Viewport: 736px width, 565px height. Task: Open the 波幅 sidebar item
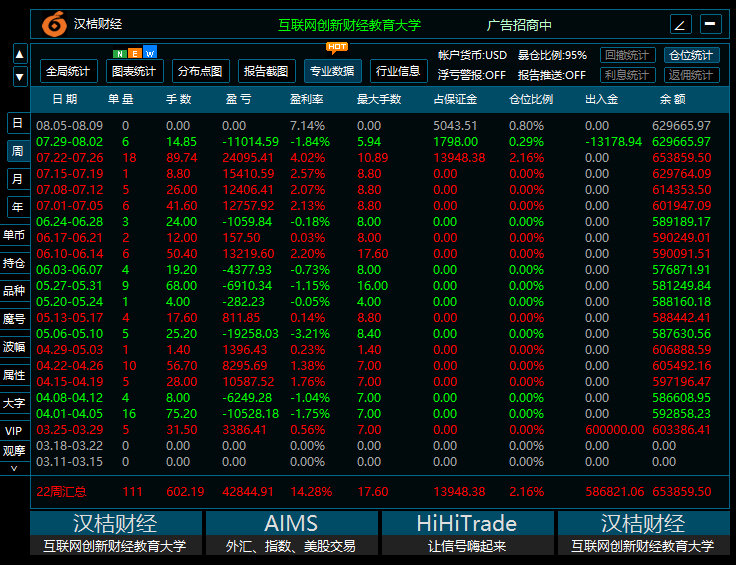pos(14,347)
